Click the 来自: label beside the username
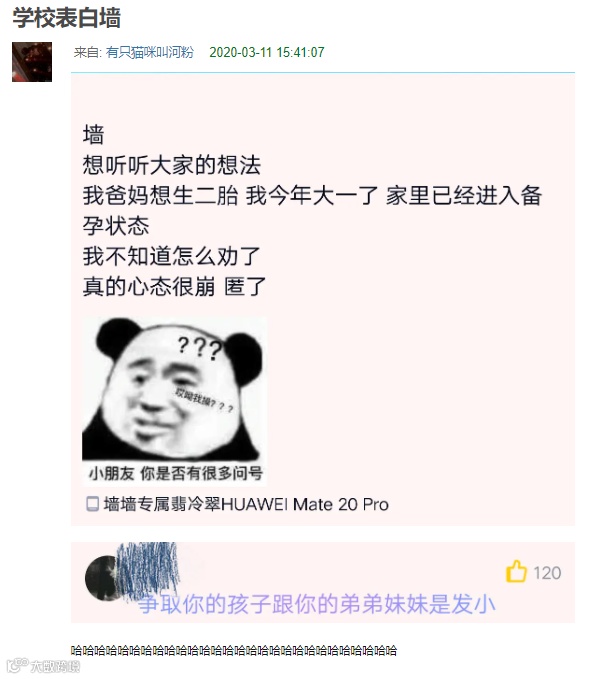The width and height of the screenshot is (601, 679). (87, 52)
